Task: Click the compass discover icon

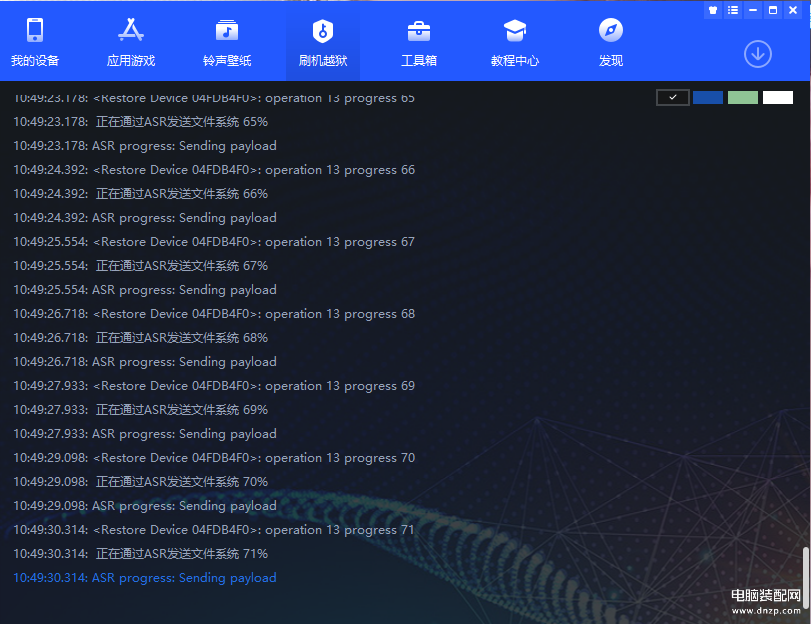Action: point(611,30)
